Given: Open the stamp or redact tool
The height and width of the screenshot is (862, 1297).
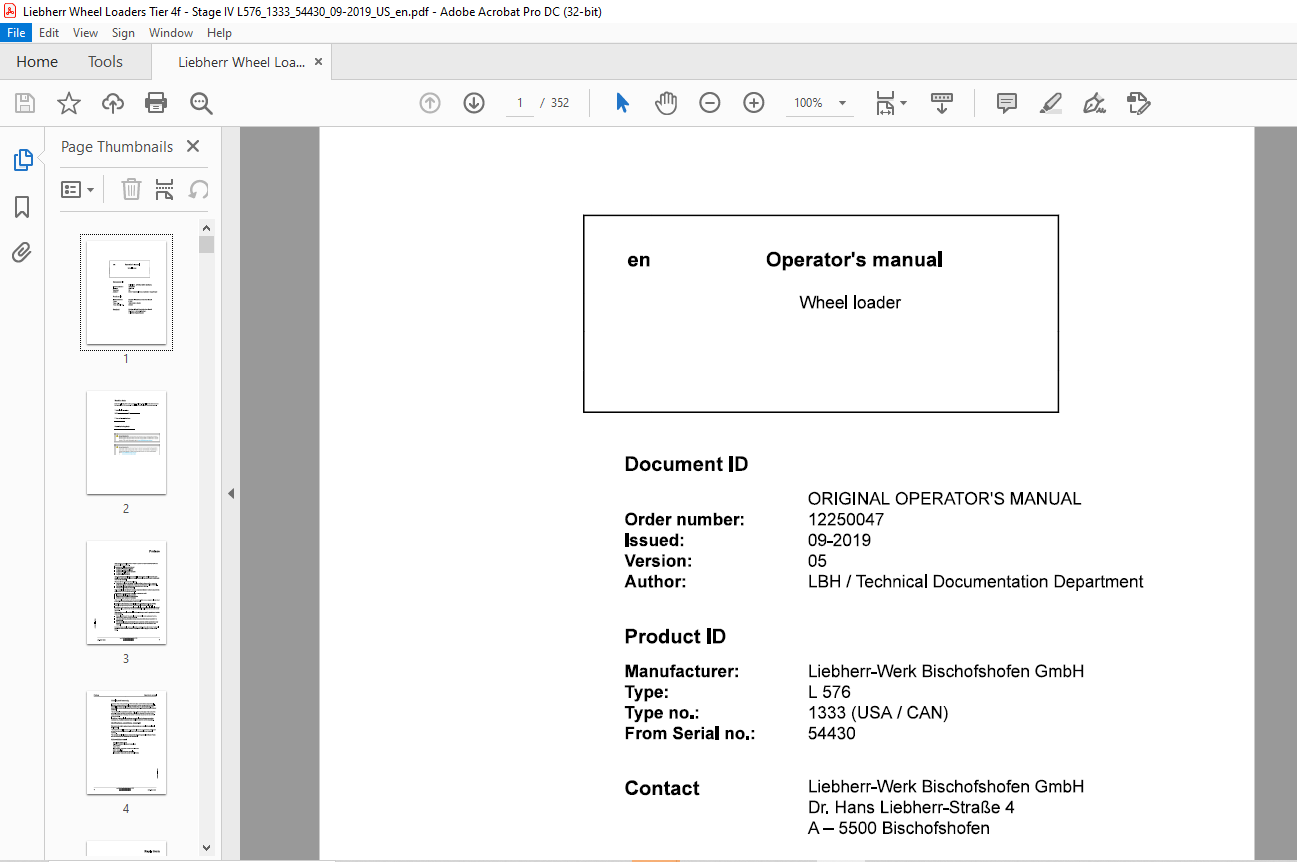Looking at the screenshot, I should (x=1138, y=103).
